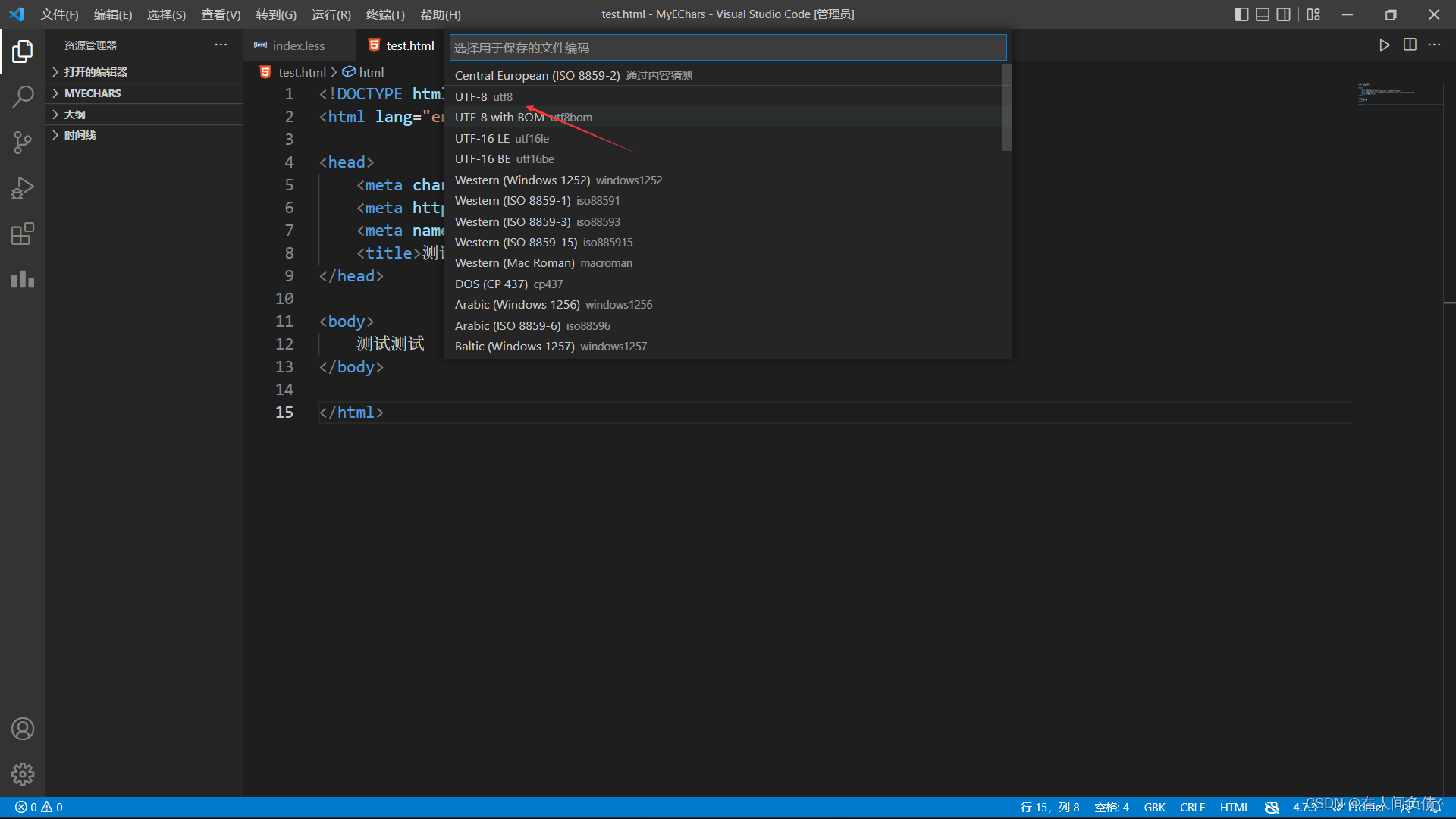Select Baltic (Windows 1257) encoding
This screenshot has width=1456, height=819.
(724, 347)
